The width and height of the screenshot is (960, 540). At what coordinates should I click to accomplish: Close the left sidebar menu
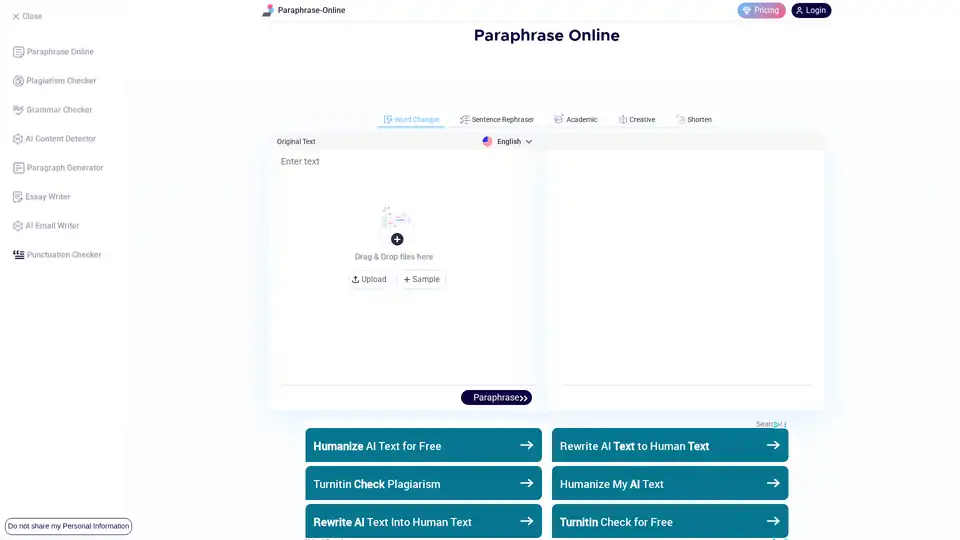27,16
